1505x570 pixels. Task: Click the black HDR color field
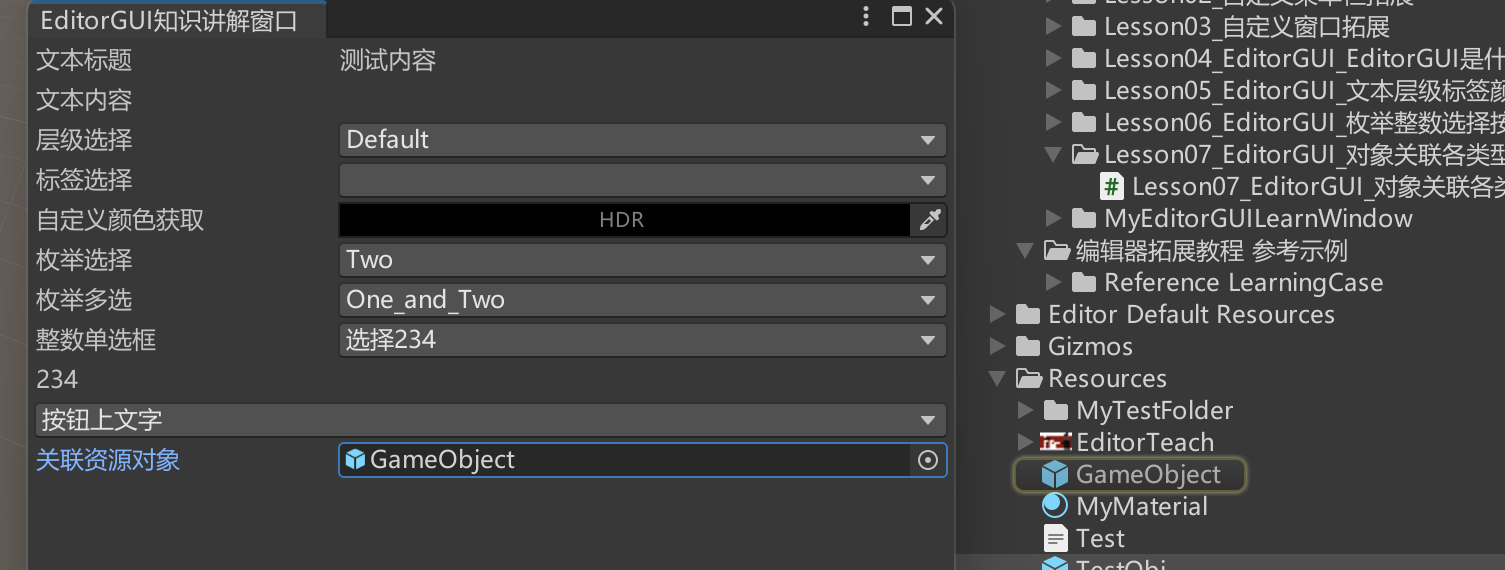(624, 220)
